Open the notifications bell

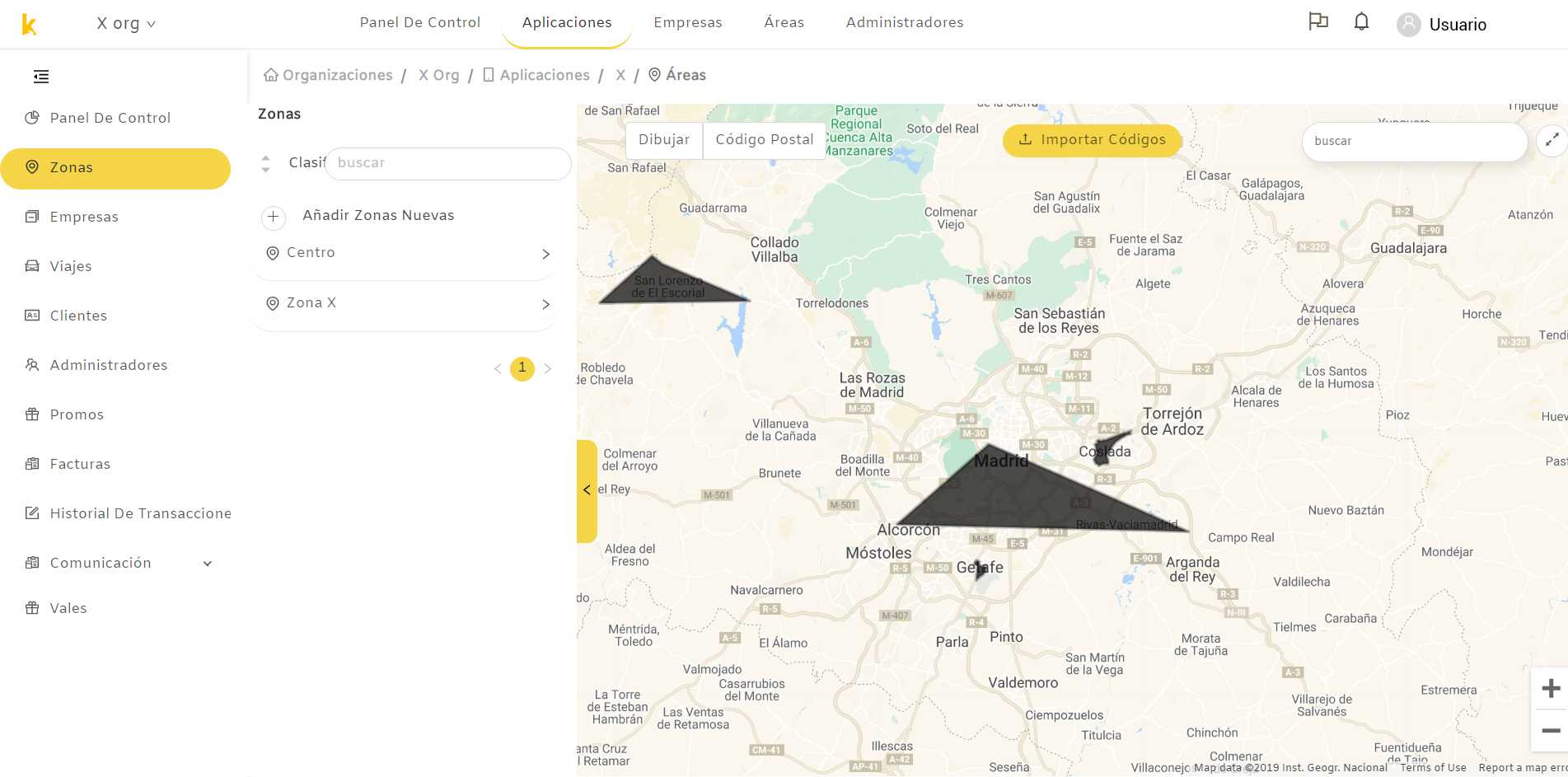click(1361, 21)
